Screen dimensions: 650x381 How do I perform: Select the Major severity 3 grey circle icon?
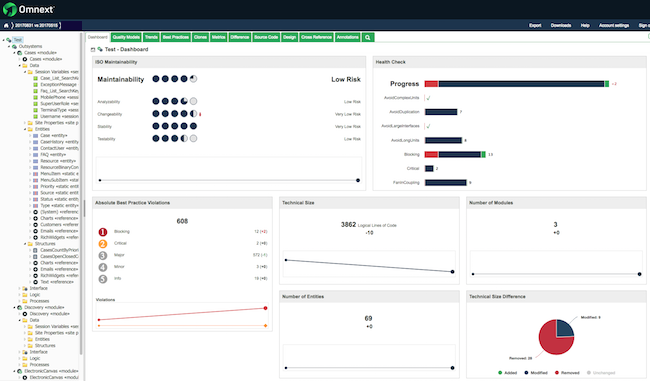coord(103,255)
